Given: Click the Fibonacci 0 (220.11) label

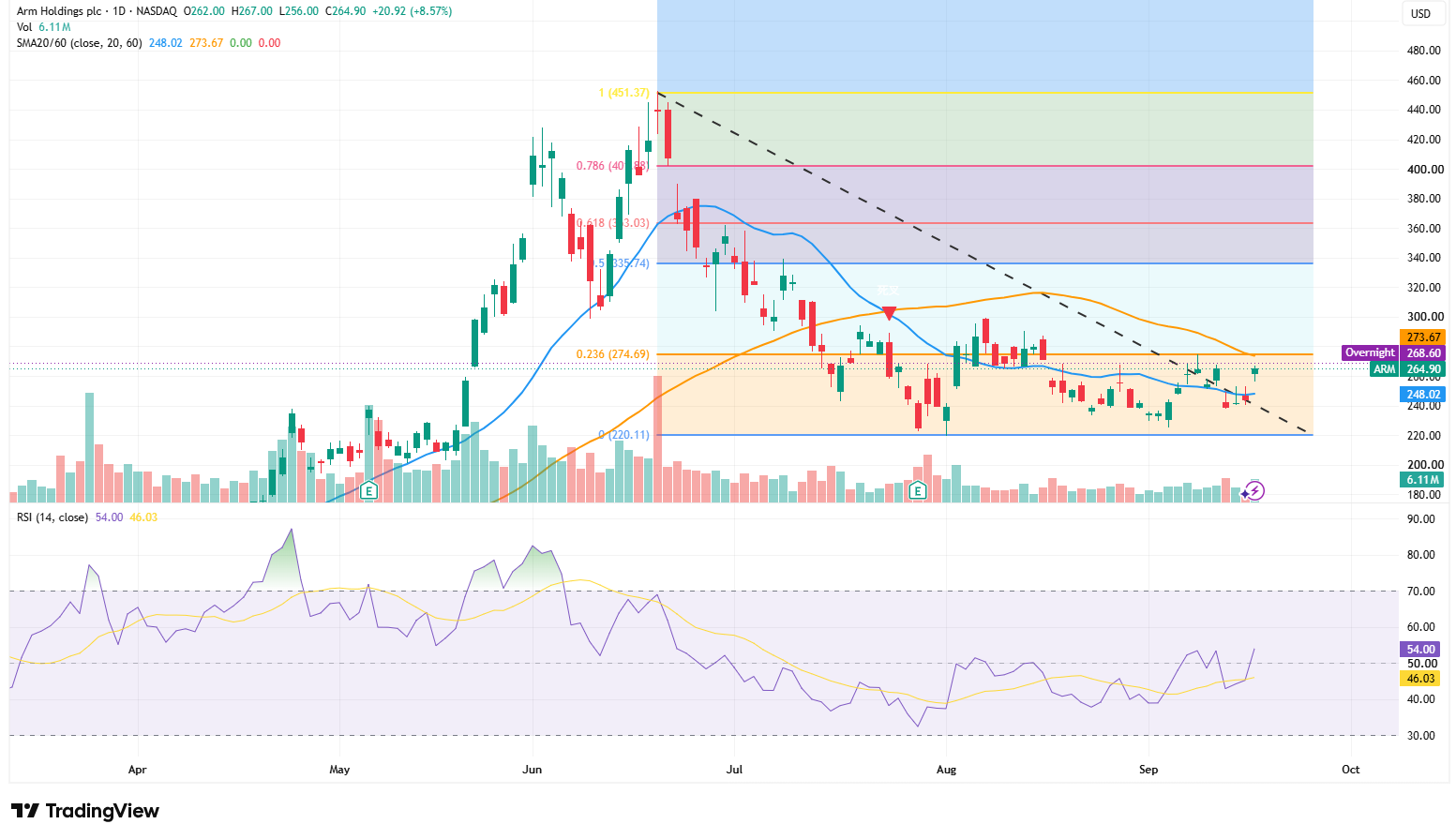Looking at the screenshot, I should 624,435.
